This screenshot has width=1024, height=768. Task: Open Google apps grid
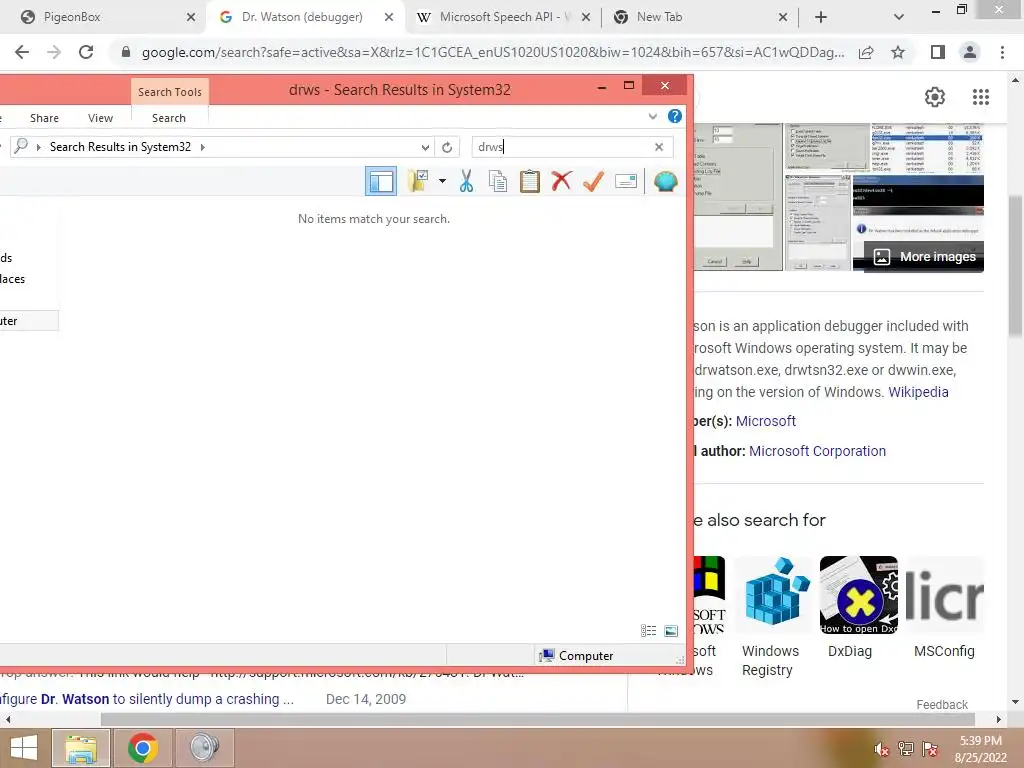pyautogui.click(x=980, y=97)
